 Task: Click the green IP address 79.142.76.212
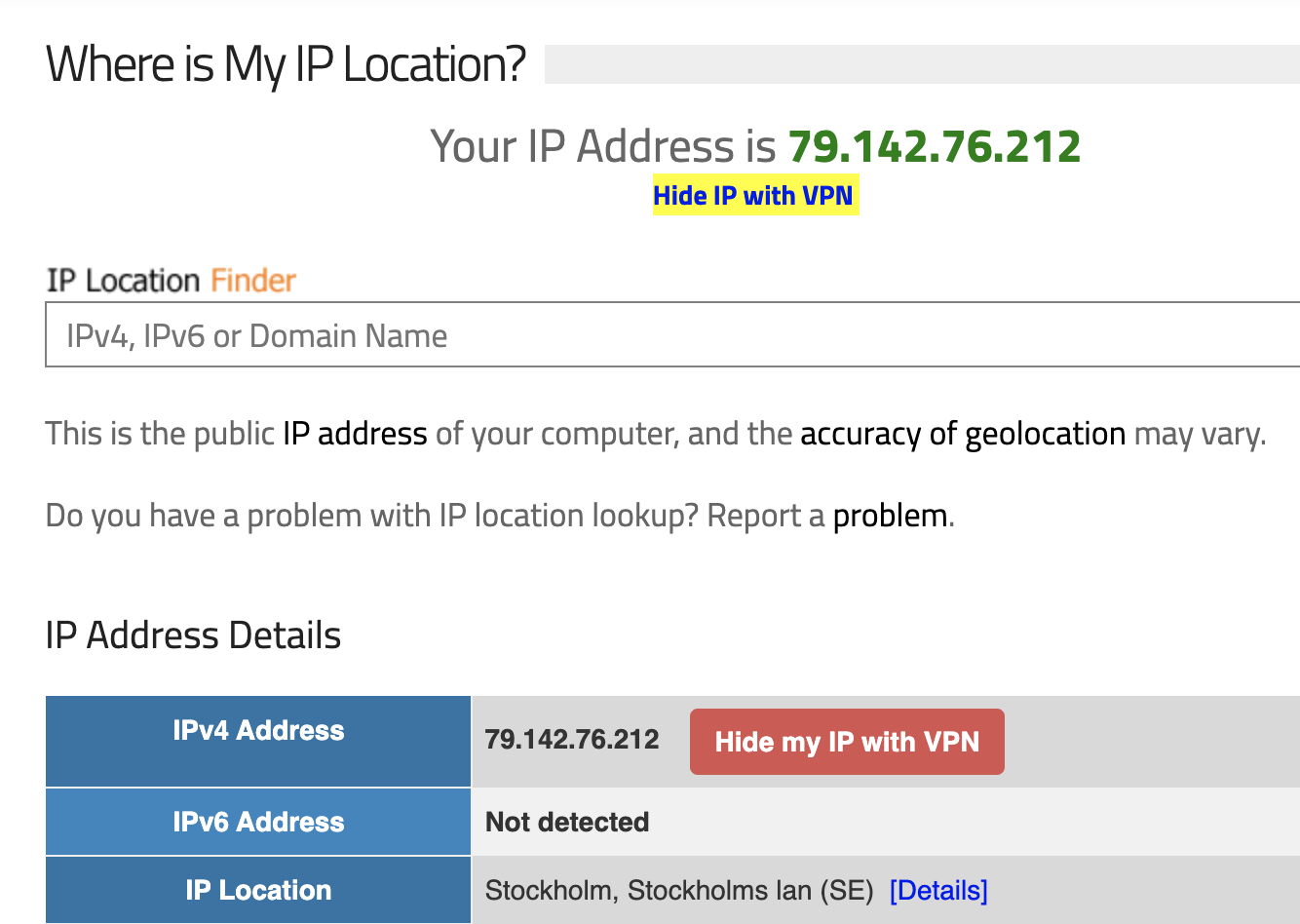click(935, 146)
